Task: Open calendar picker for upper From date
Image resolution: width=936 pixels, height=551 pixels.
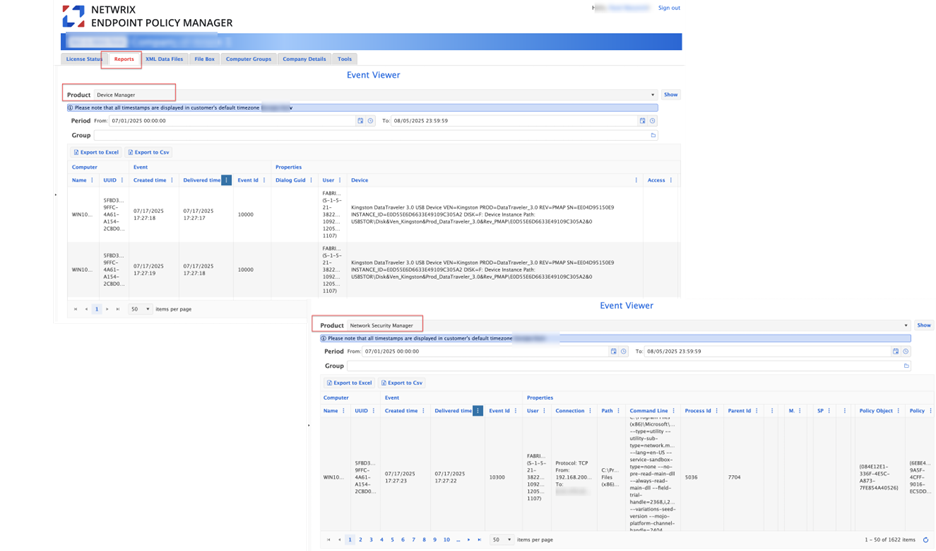Action: pyautogui.click(x=361, y=121)
